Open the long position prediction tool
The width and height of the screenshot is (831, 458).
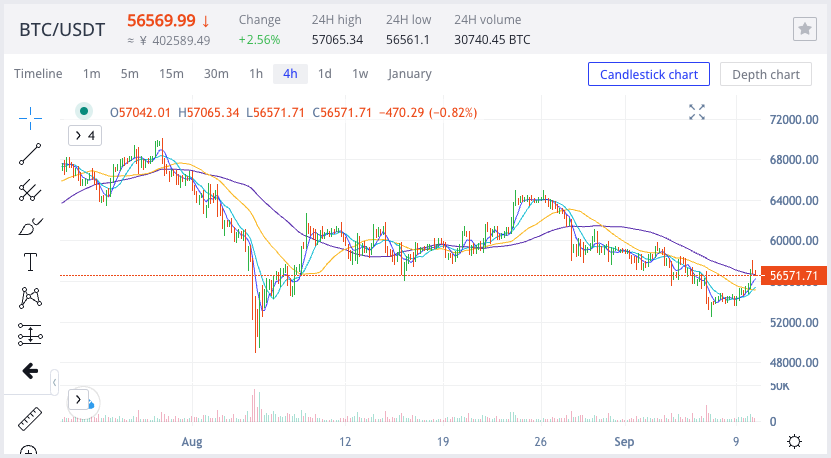[30, 334]
